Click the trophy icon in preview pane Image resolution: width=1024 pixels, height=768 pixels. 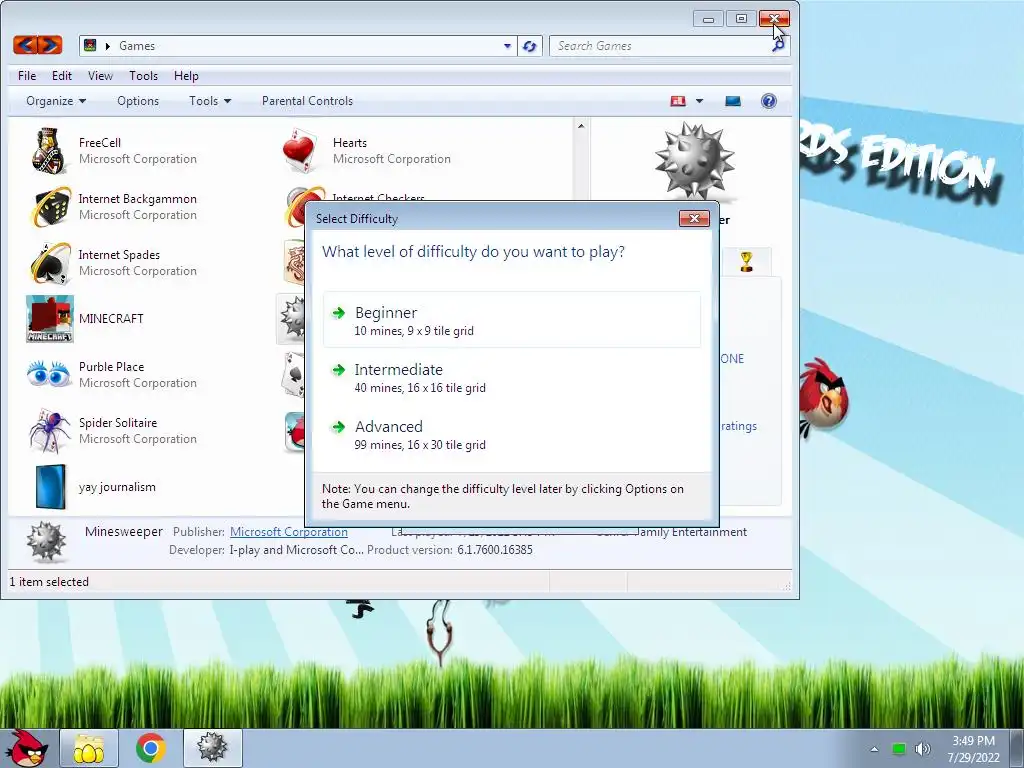pyautogui.click(x=746, y=261)
